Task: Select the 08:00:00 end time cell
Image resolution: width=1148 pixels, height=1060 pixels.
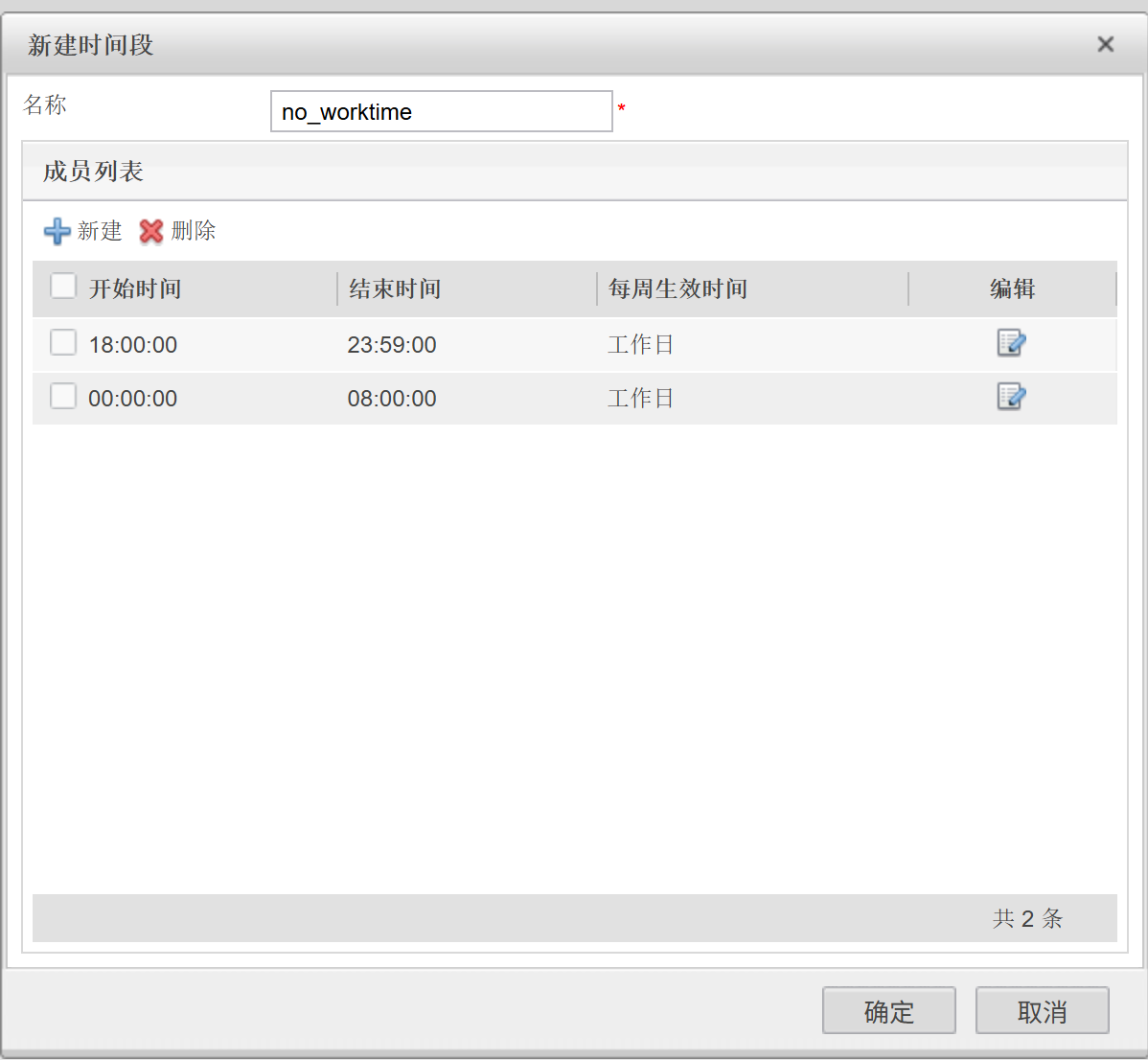Action: pos(392,399)
